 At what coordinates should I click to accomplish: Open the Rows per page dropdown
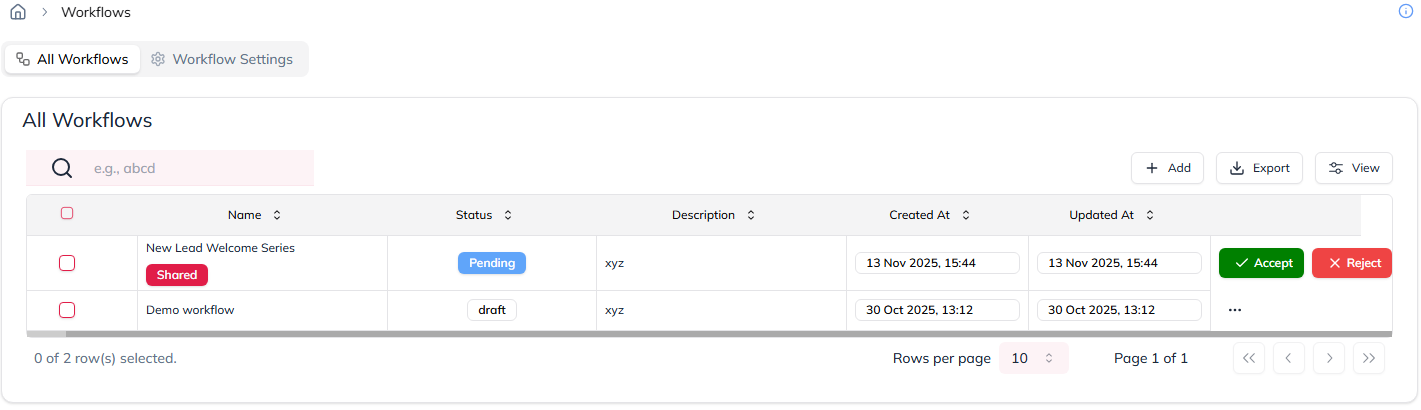pyautogui.click(x=1033, y=358)
